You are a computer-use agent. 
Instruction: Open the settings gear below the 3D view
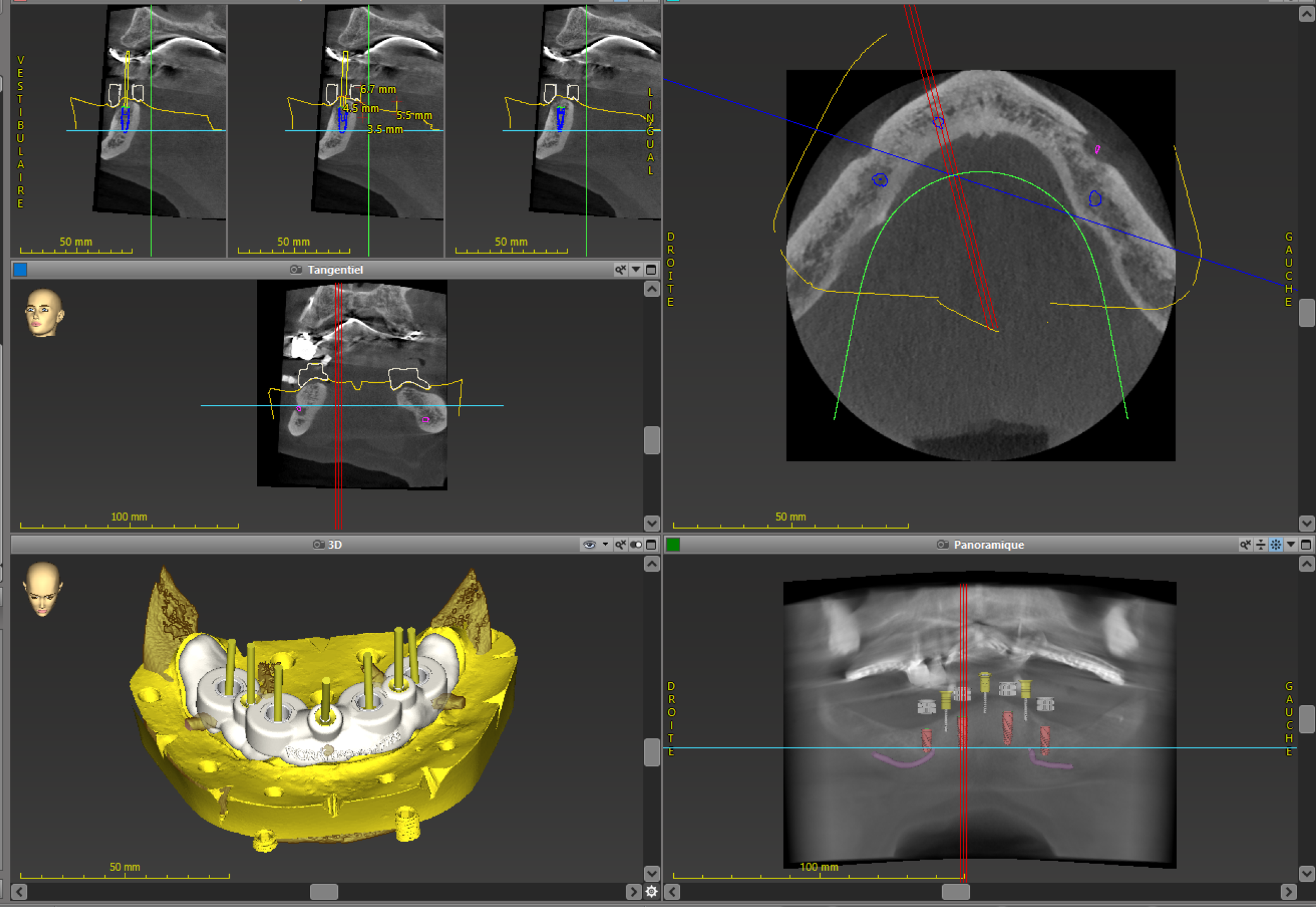tap(652, 891)
